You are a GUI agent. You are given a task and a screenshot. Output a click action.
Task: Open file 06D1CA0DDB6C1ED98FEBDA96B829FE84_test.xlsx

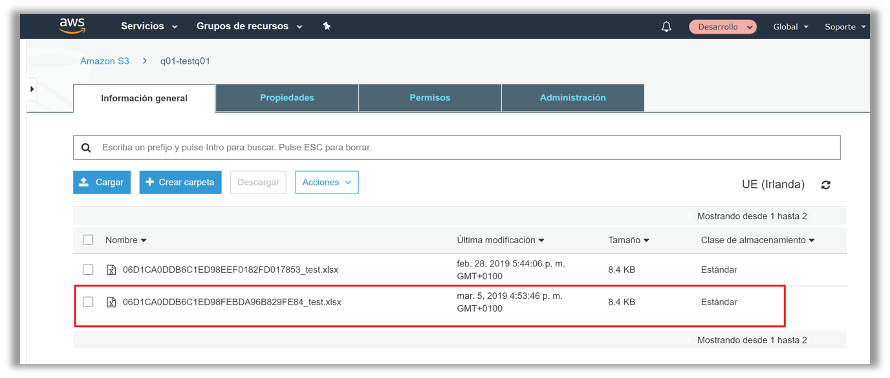(x=232, y=302)
